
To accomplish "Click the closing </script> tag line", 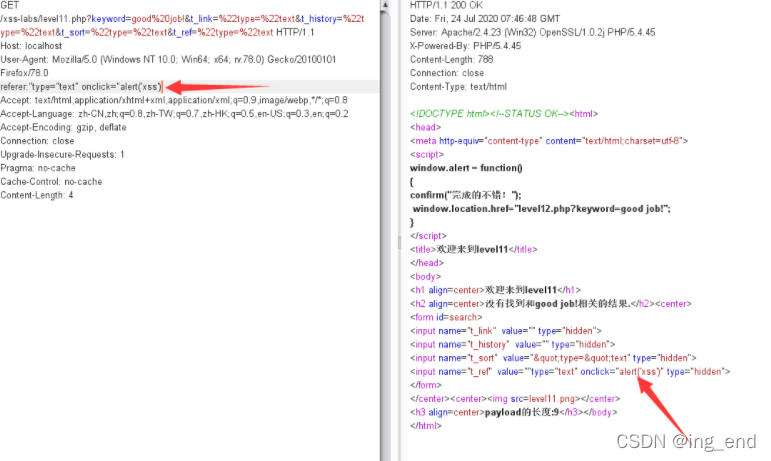I will tap(428, 236).
